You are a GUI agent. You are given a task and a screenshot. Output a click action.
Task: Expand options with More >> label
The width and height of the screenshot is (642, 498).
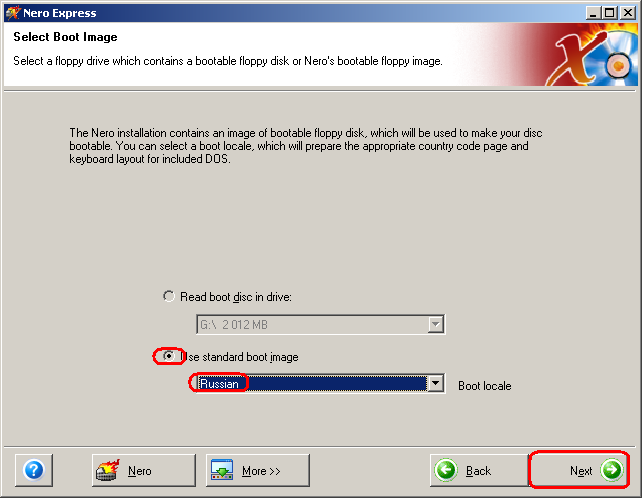pyautogui.click(x=261, y=471)
